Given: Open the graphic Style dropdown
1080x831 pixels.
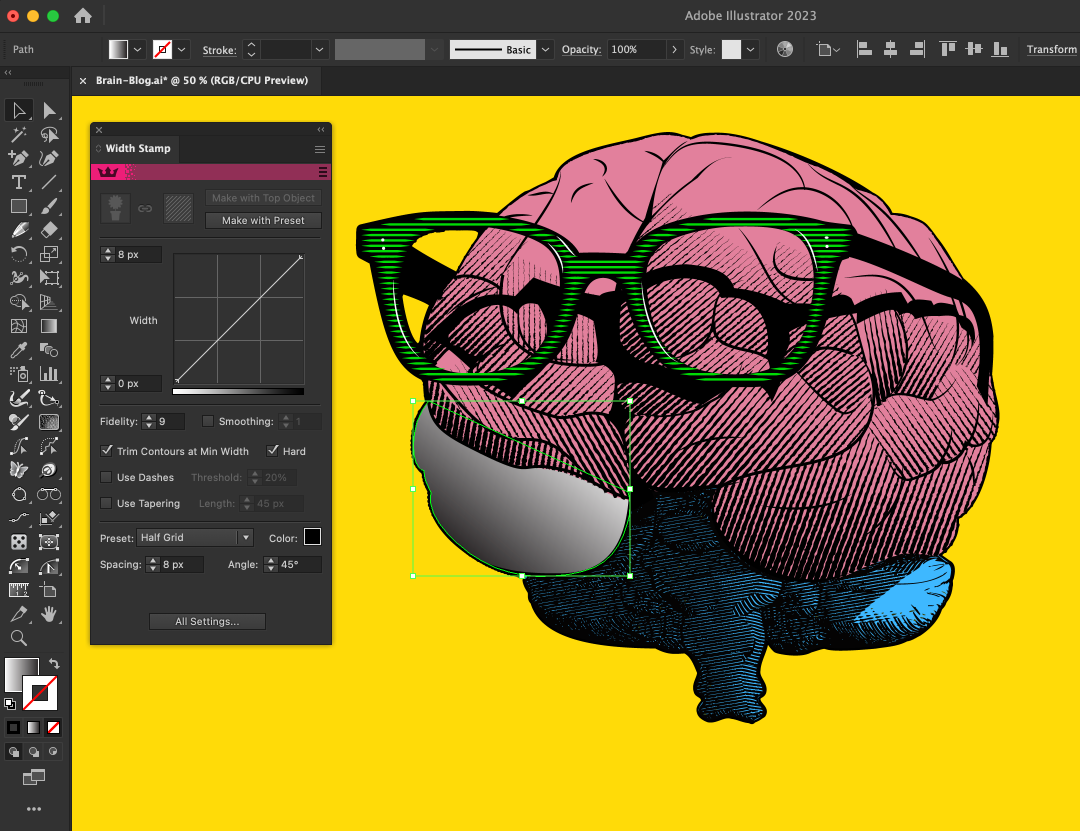Looking at the screenshot, I should pos(751,50).
